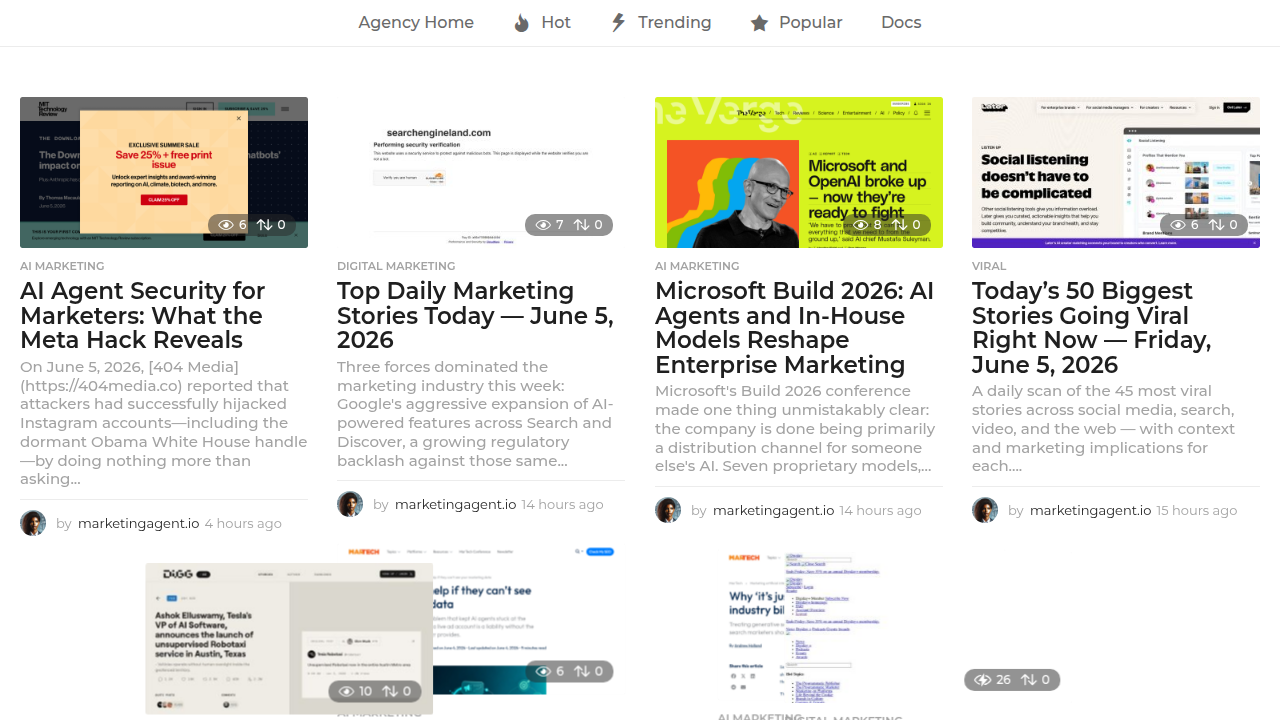Viewport: 1280px width, 720px height.
Task: Open marketingagent.io author link on Top Daily Marketing Stories
Action: tap(455, 504)
